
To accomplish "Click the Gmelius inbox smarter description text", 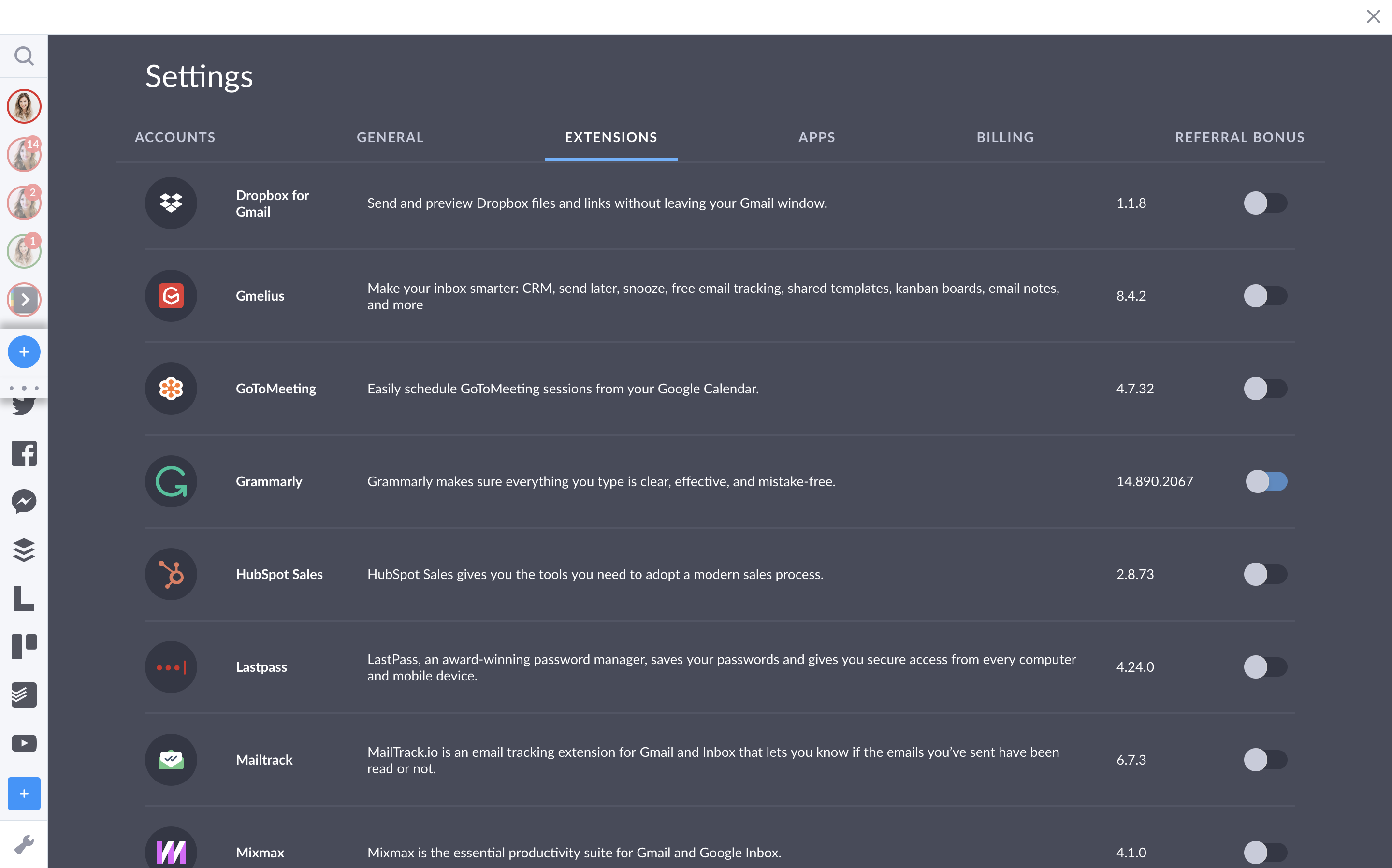I will pyautogui.click(x=713, y=296).
